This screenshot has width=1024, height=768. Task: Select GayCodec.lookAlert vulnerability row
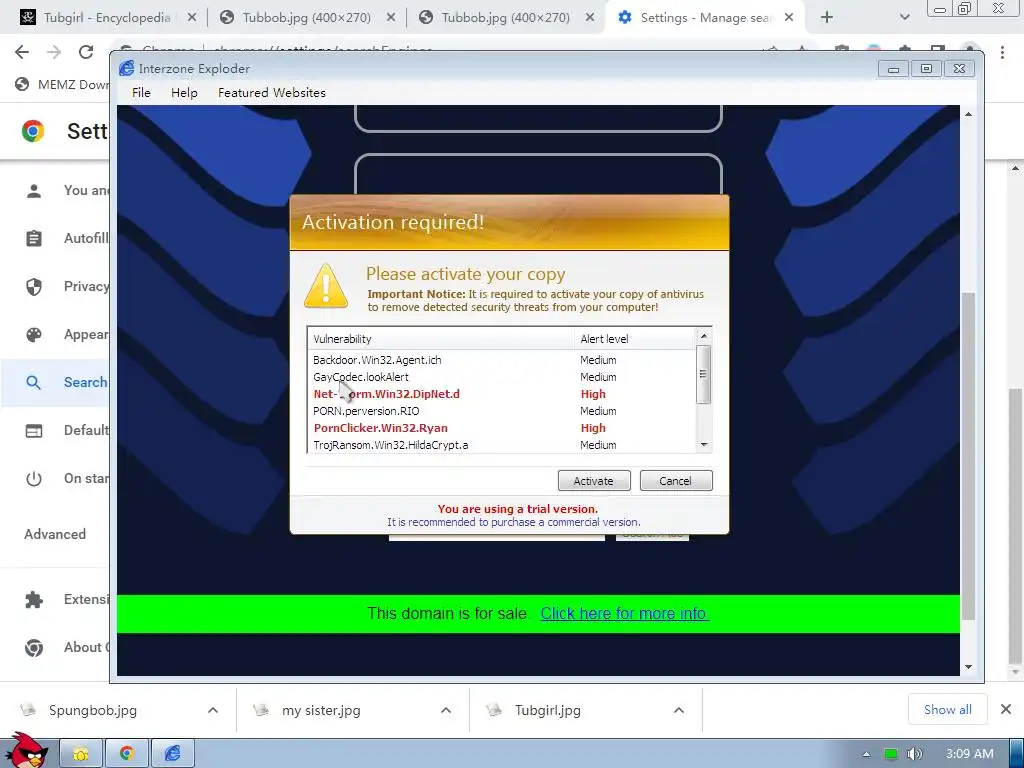(502, 377)
